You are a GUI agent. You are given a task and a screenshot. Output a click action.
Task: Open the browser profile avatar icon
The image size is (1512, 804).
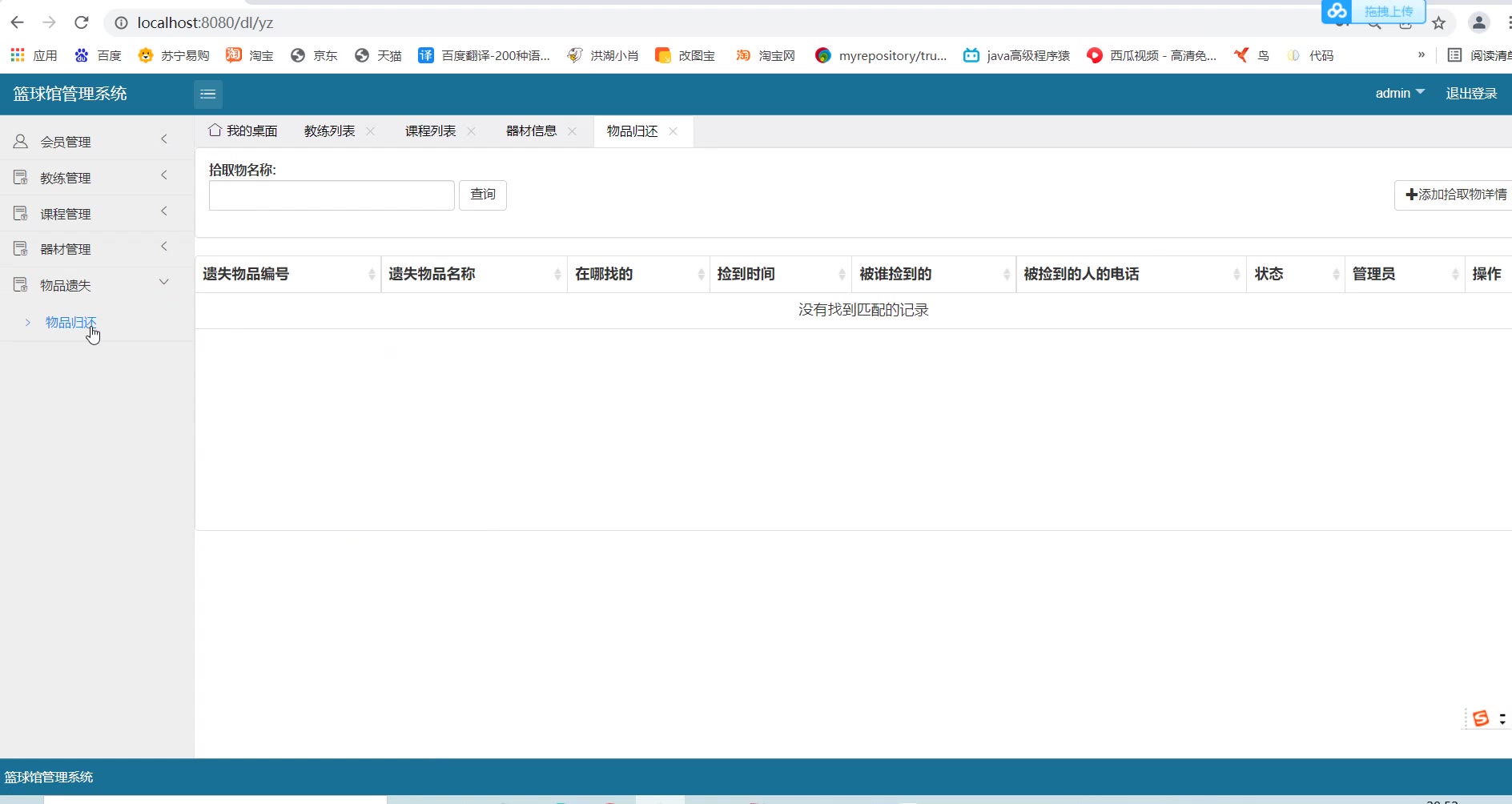pyautogui.click(x=1478, y=23)
